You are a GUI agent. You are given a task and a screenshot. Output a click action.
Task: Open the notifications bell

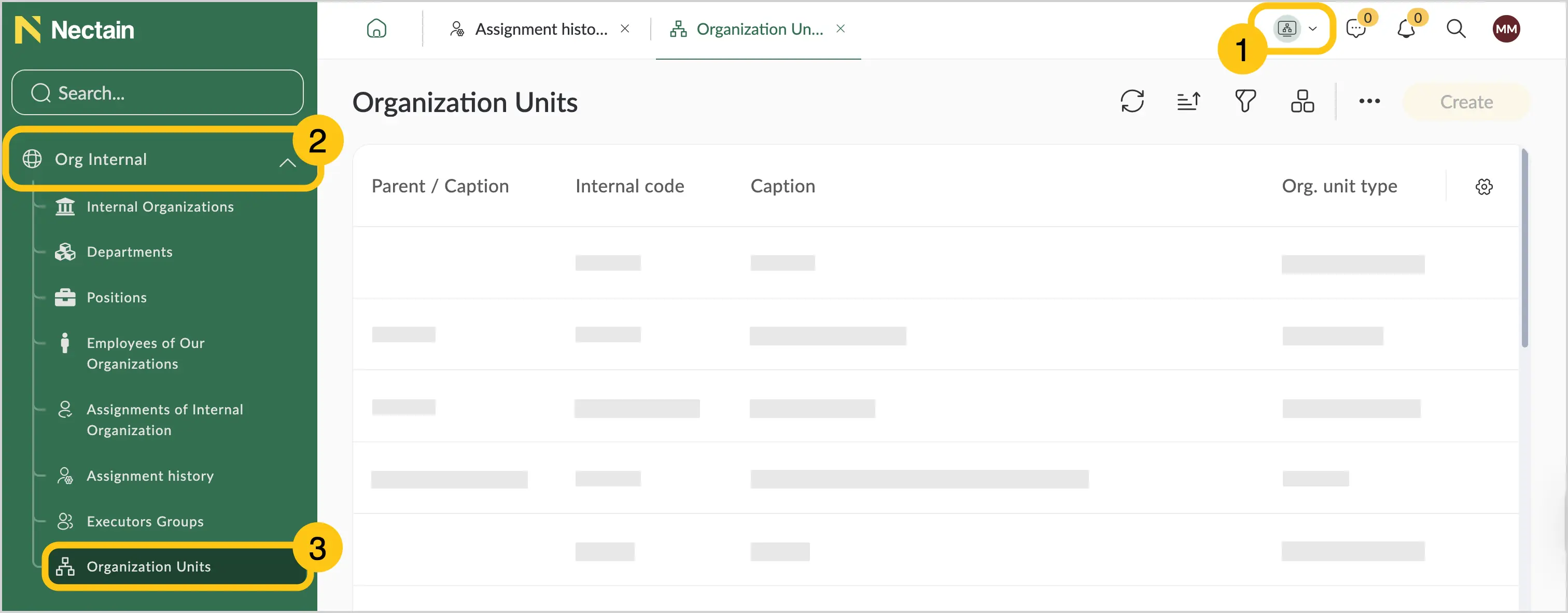pos(1406,29)
